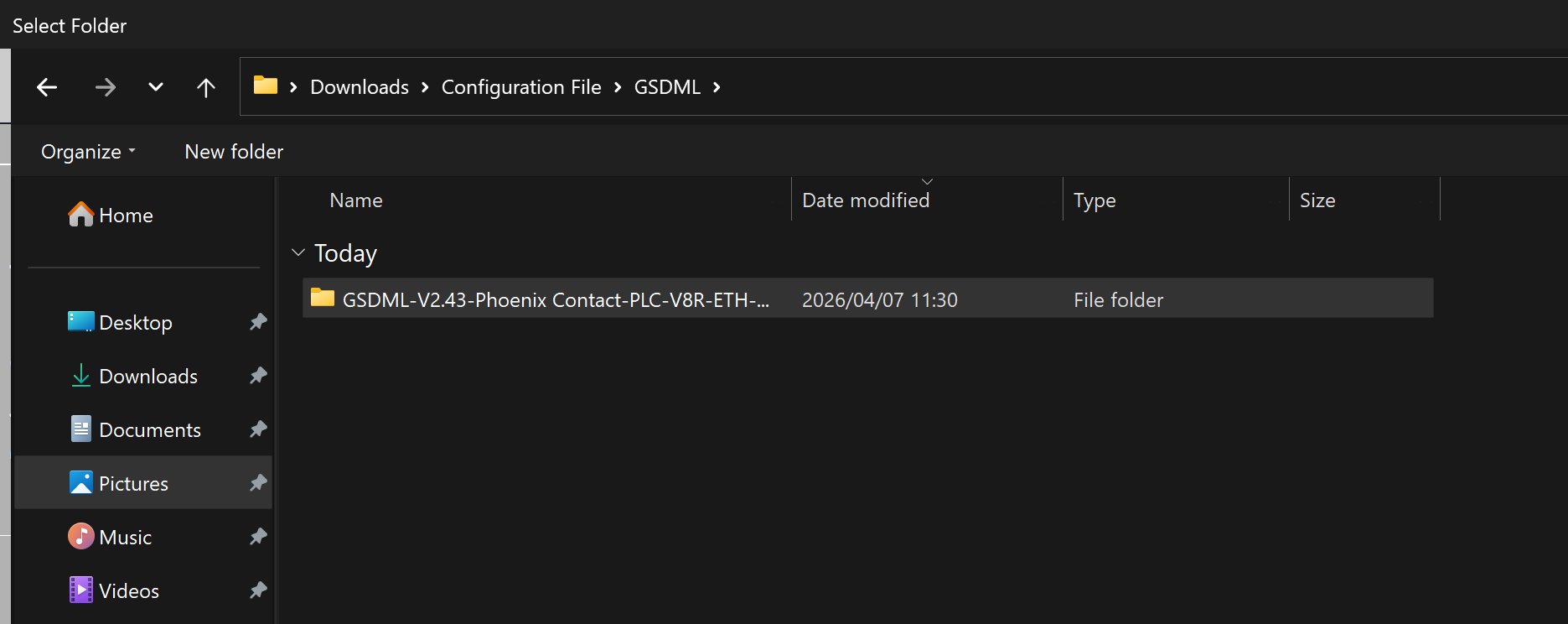Go up one folder level

coord(206,87)
